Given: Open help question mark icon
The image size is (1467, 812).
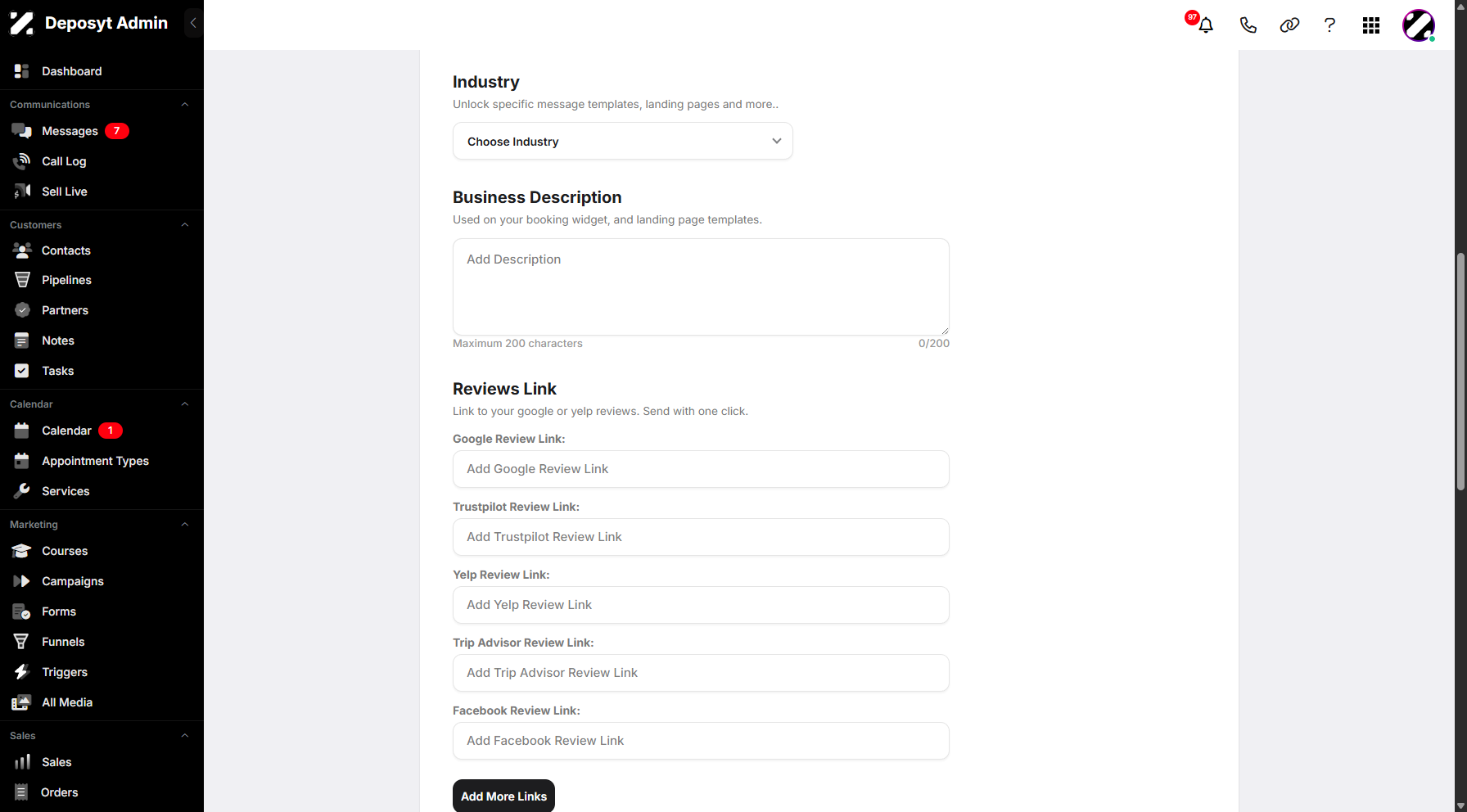Looking at the screenshot, I should point(1329,25).
